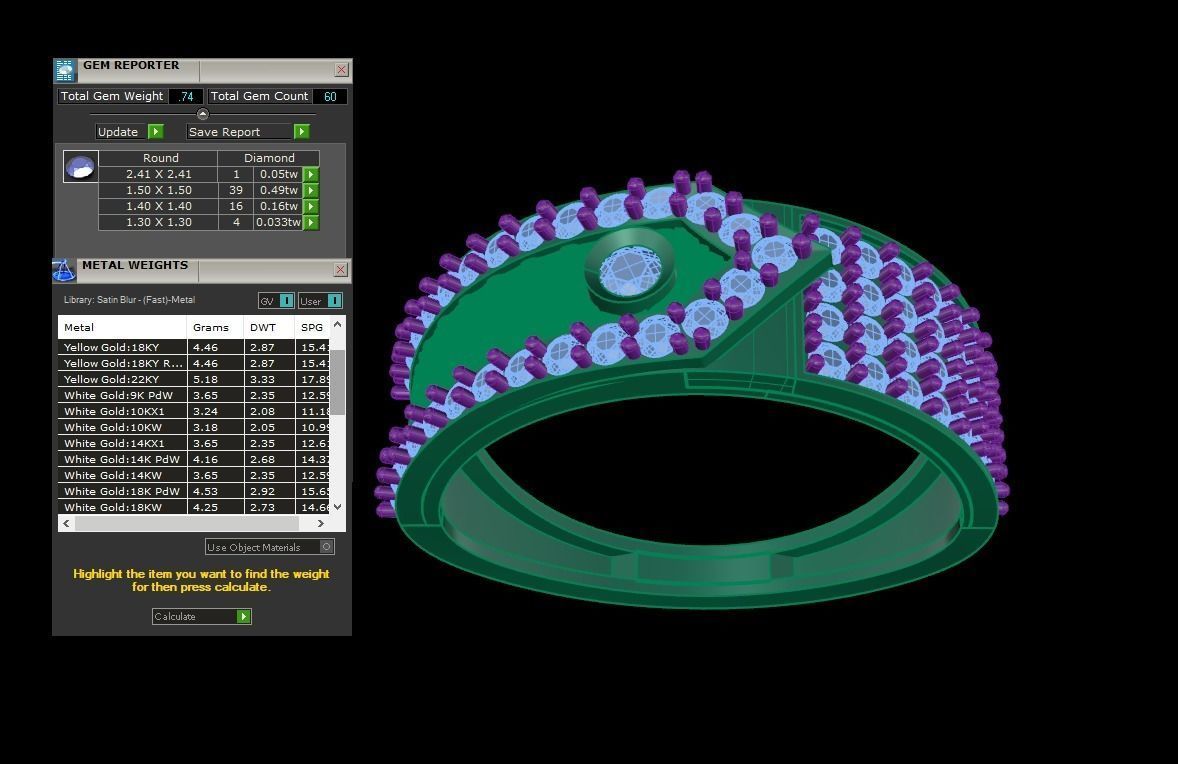This screenshot has height=764, width=1178.
Task: Click the SPG column header
Action: coord(313,328)
